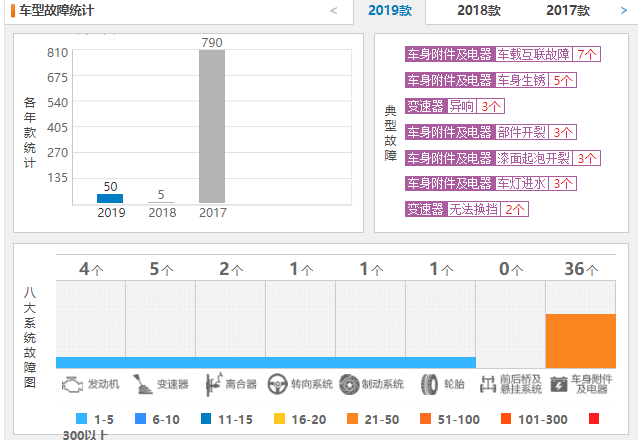The height and width of the screenshot is (440, 638).
Task: Switch to the 2019款 tab
Action: [389, 11]
